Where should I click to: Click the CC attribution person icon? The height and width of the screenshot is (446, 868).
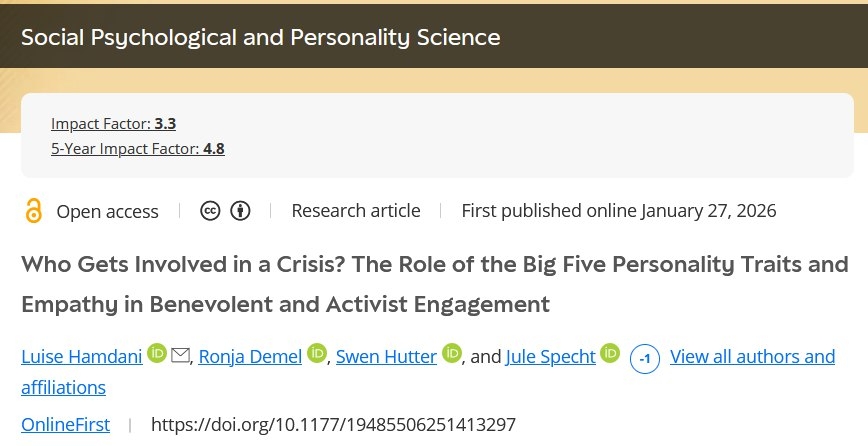(x=240, y=211)
